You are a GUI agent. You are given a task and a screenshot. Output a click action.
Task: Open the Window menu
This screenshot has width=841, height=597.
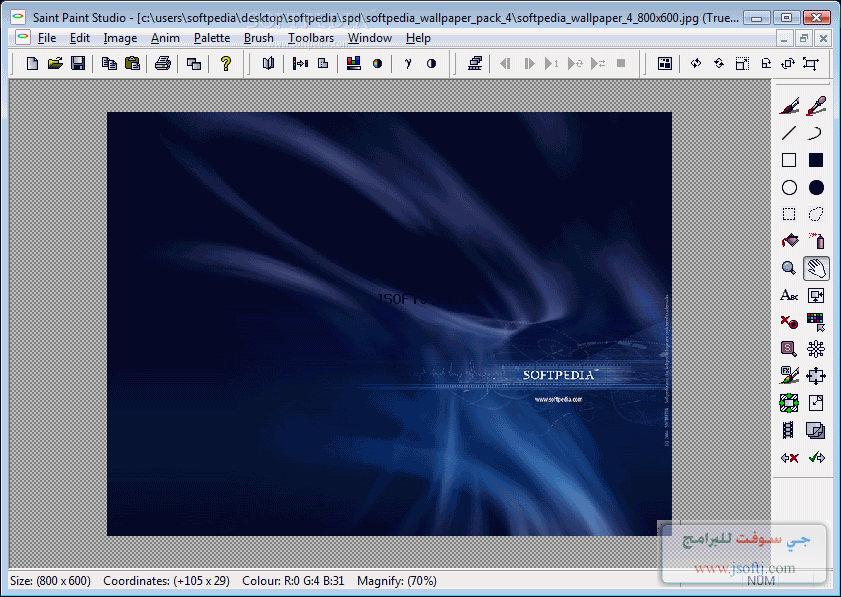click(370, 38)
